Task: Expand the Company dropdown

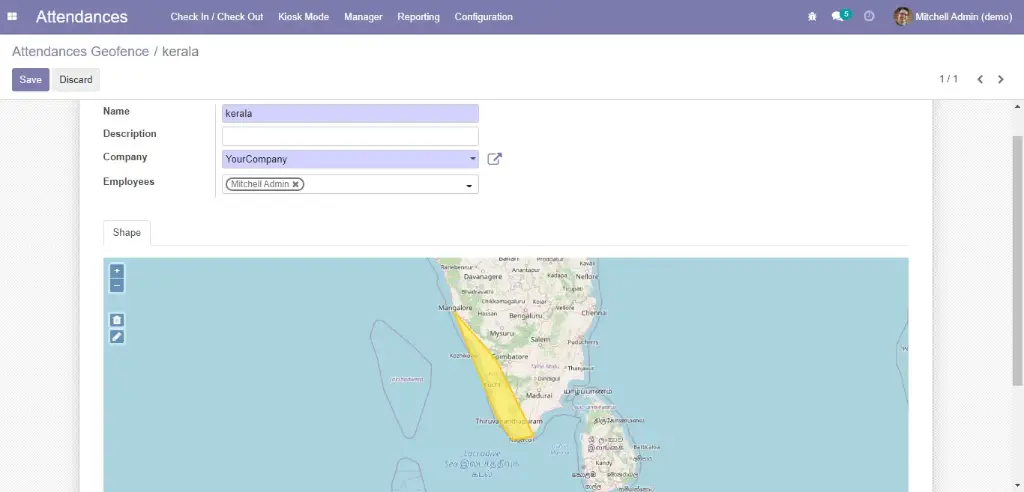Action: pos(472,159)
